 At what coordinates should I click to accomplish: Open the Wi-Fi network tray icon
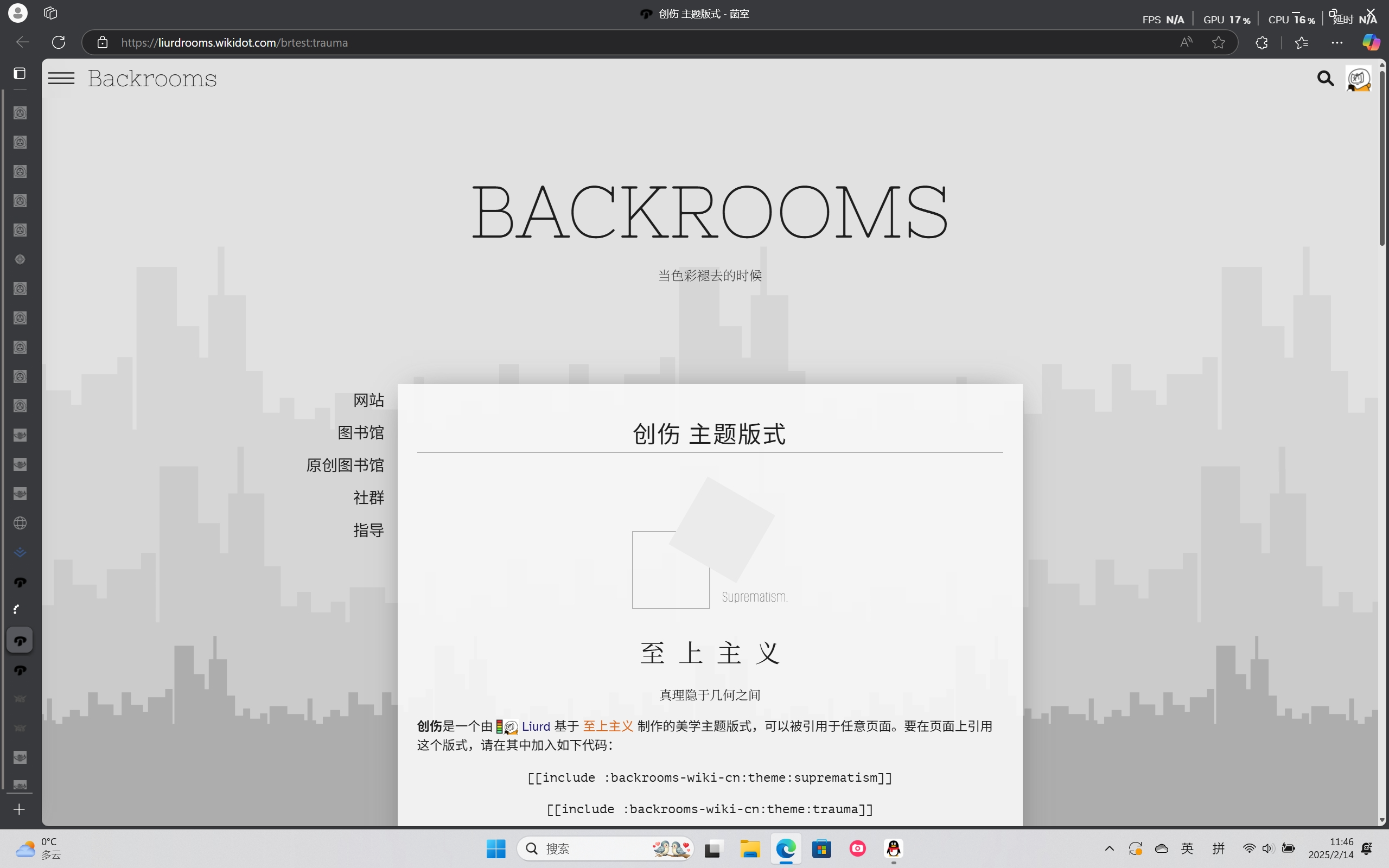click(1249, 848)
